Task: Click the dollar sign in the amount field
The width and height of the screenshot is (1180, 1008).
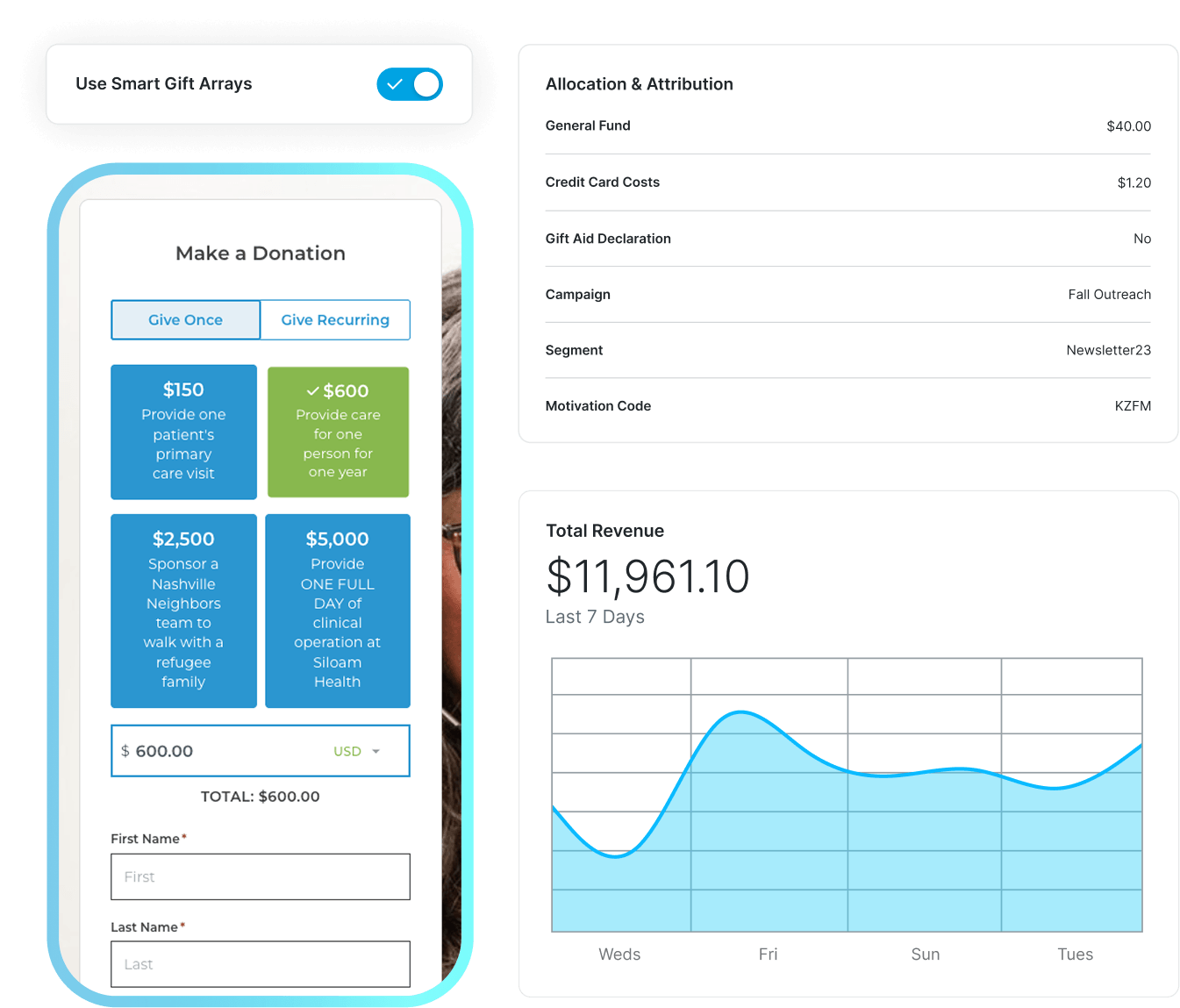Action: click(125, 751)
